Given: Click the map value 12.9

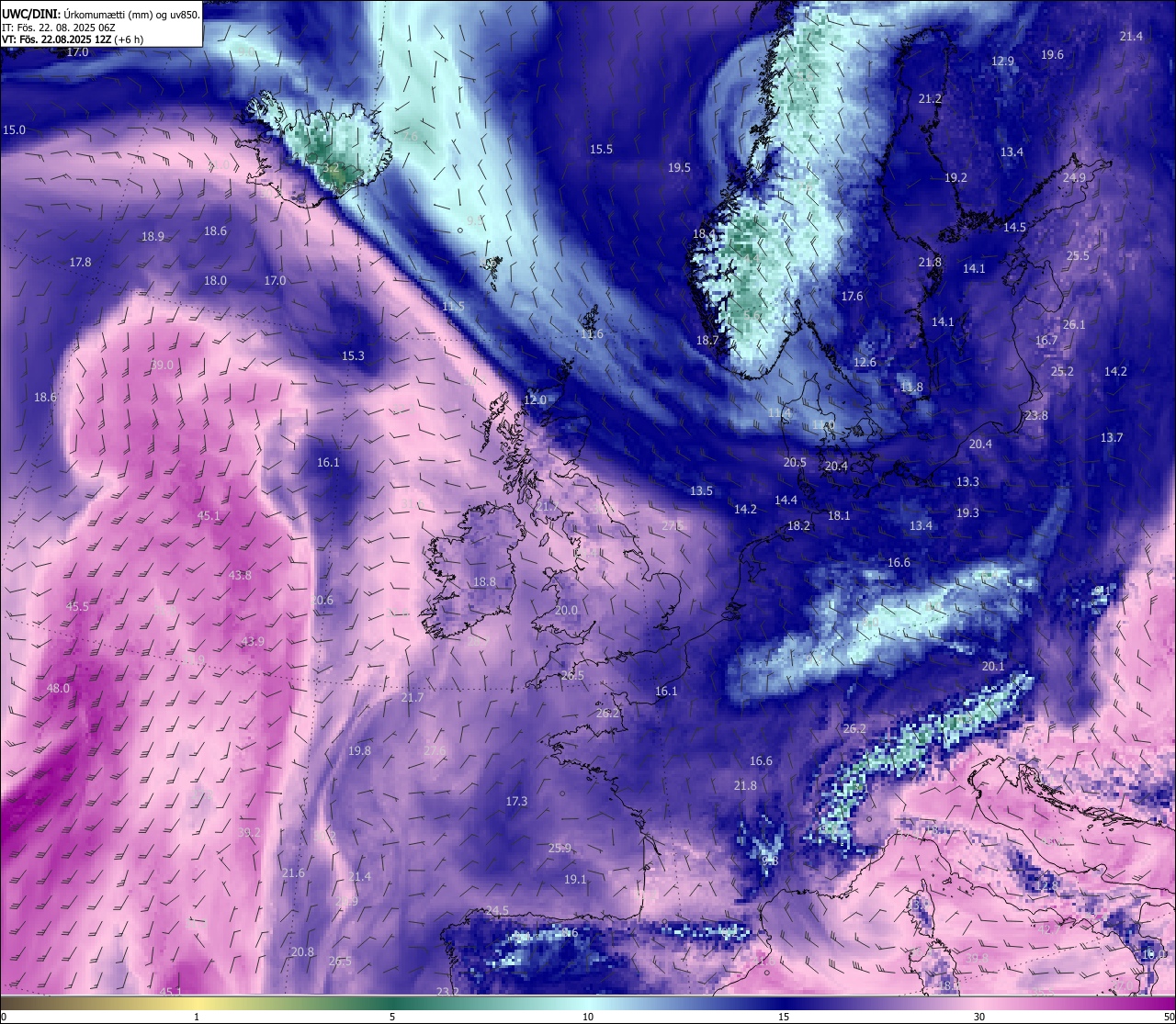Looking at the screenshot, I should pyautogui.click(x=1003, y=62).
